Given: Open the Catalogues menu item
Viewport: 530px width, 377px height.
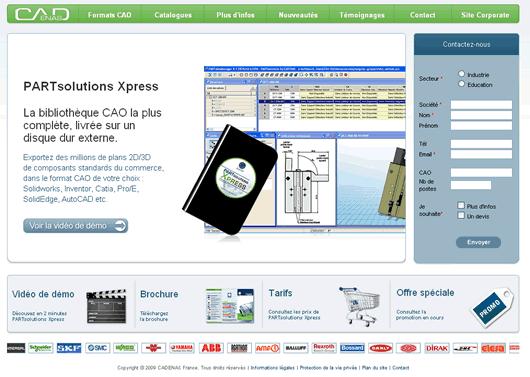Looking at the screenshot, I should (x=173, y=15).
